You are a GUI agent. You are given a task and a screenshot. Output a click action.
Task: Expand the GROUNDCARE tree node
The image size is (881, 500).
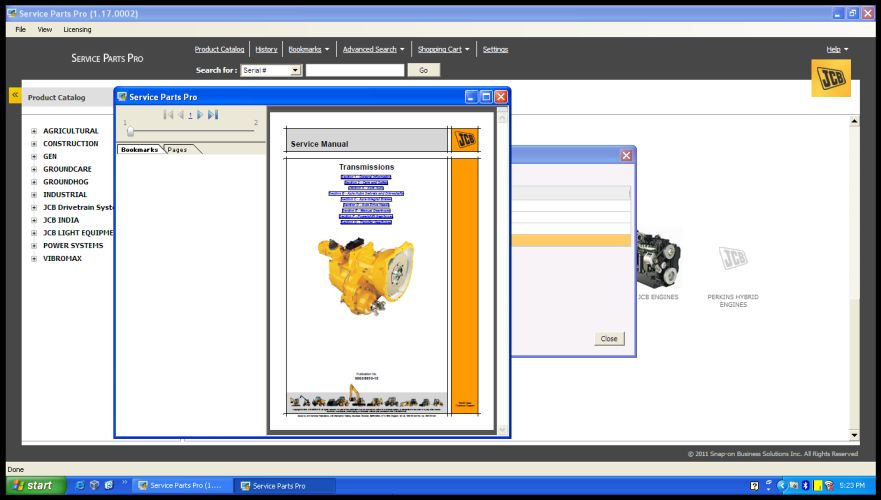(x=34, y=169)
